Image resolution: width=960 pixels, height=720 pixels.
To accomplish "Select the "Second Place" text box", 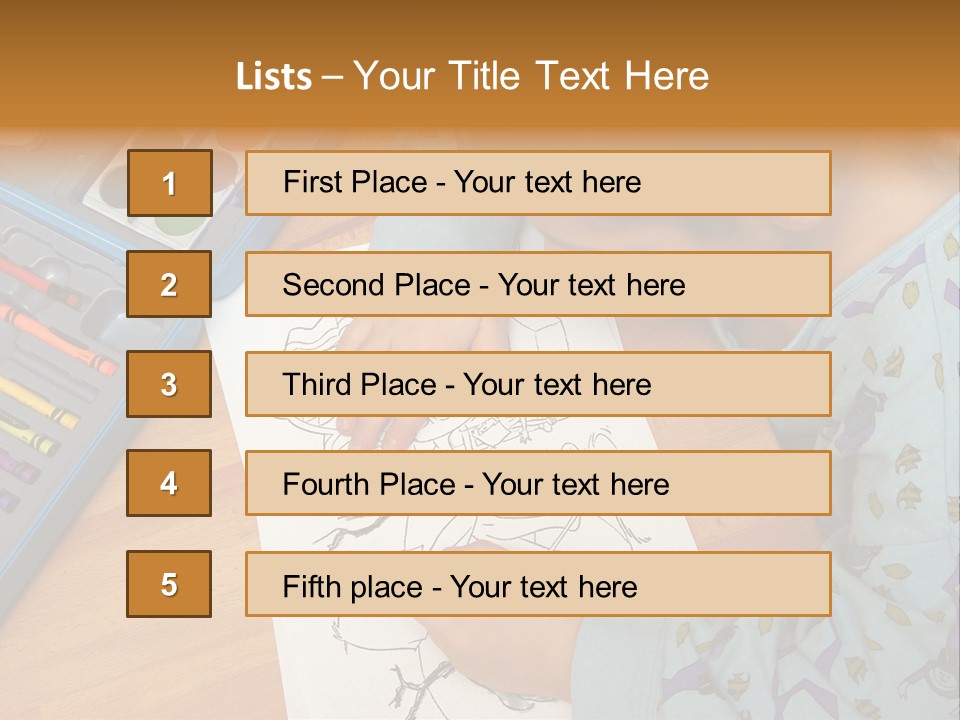I will point(538,284).
